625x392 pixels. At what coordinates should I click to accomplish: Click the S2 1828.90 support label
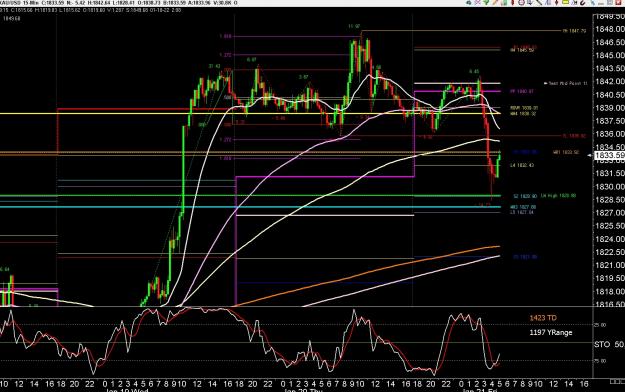pos(525,196)
